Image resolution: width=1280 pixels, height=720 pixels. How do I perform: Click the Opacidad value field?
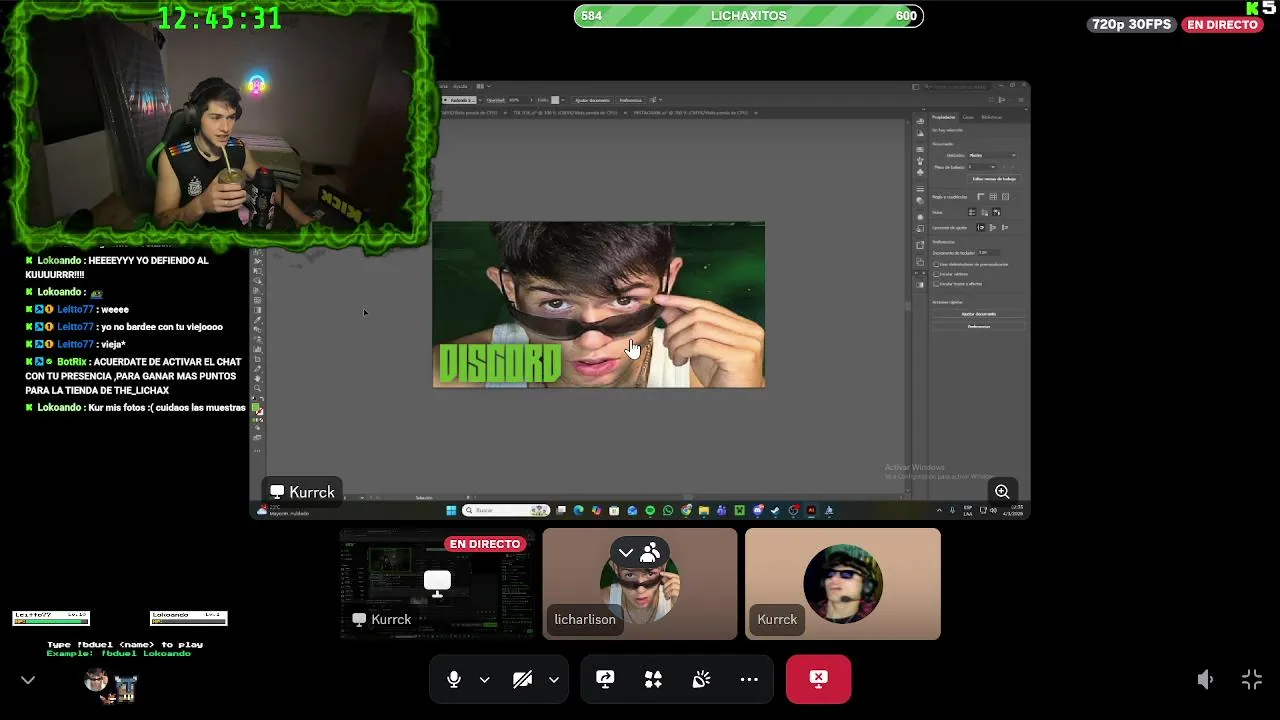(517, 100)
